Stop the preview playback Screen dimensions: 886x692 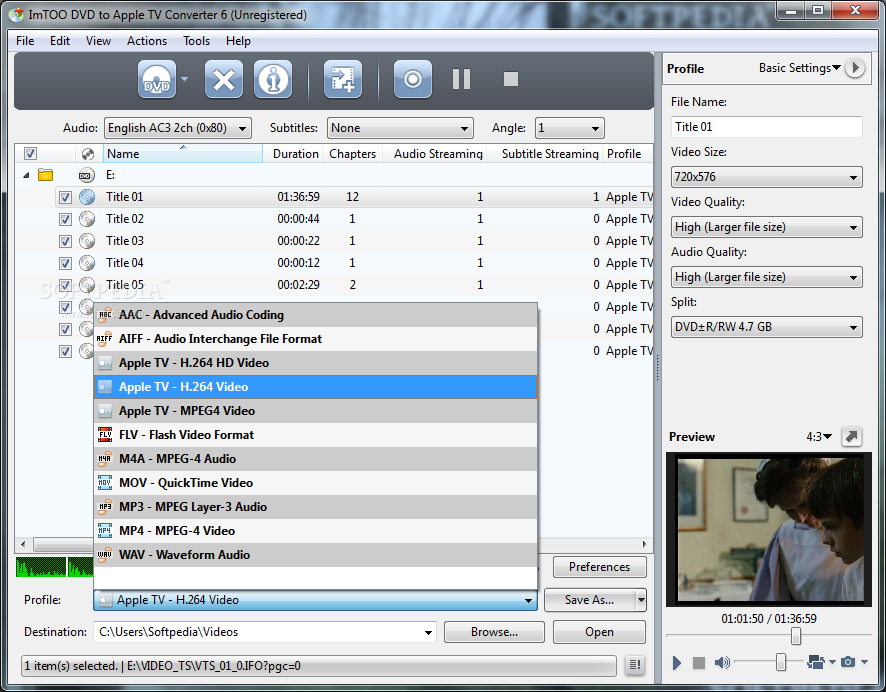[x=699, y=662]
